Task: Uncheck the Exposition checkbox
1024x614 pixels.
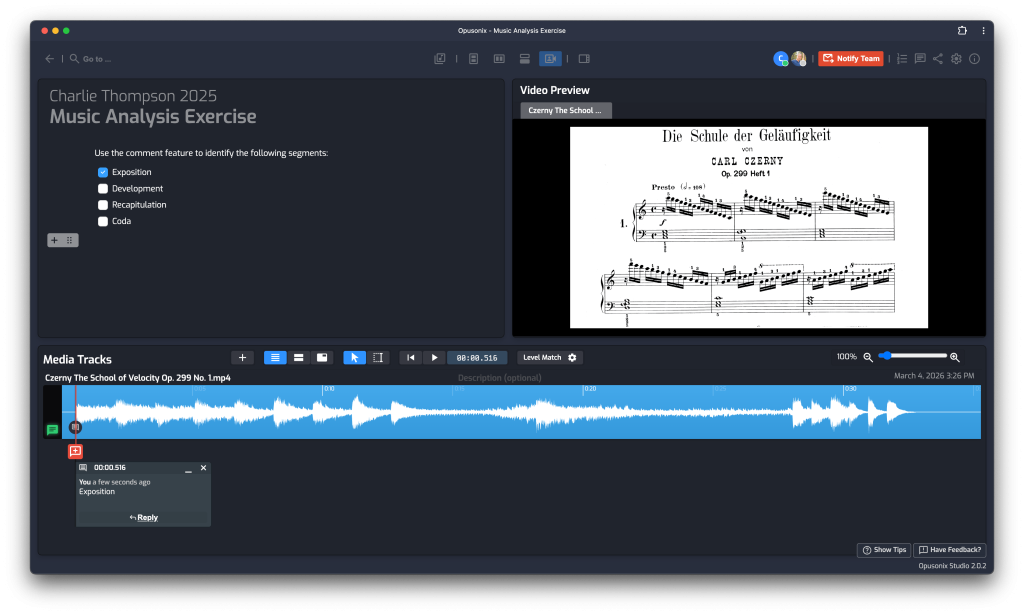Action: pyautogui.click(x=103, y=172)
